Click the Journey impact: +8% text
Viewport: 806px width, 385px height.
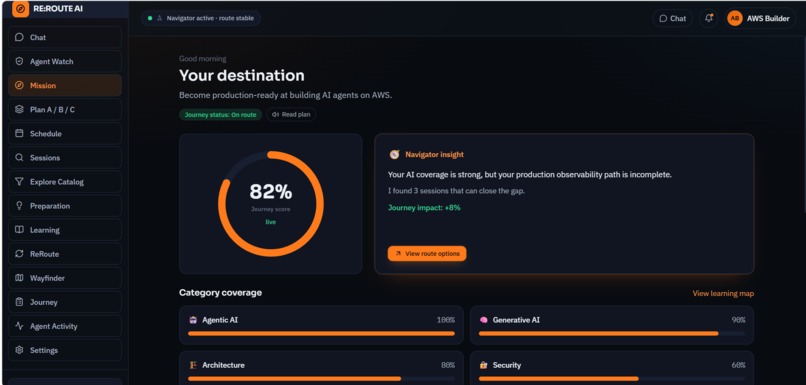tap(424, 208)
